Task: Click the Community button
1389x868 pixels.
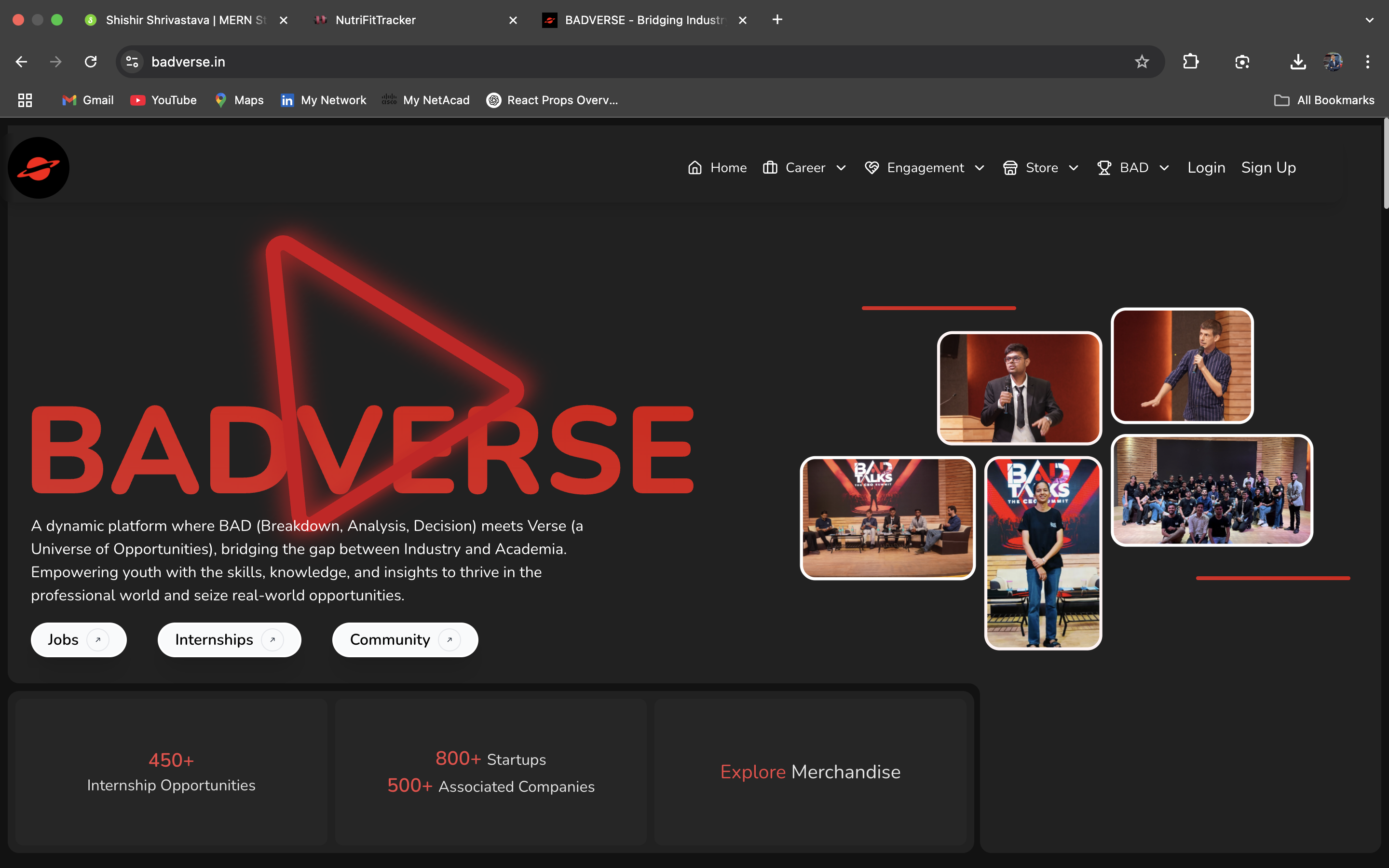Action: [405, 639]
